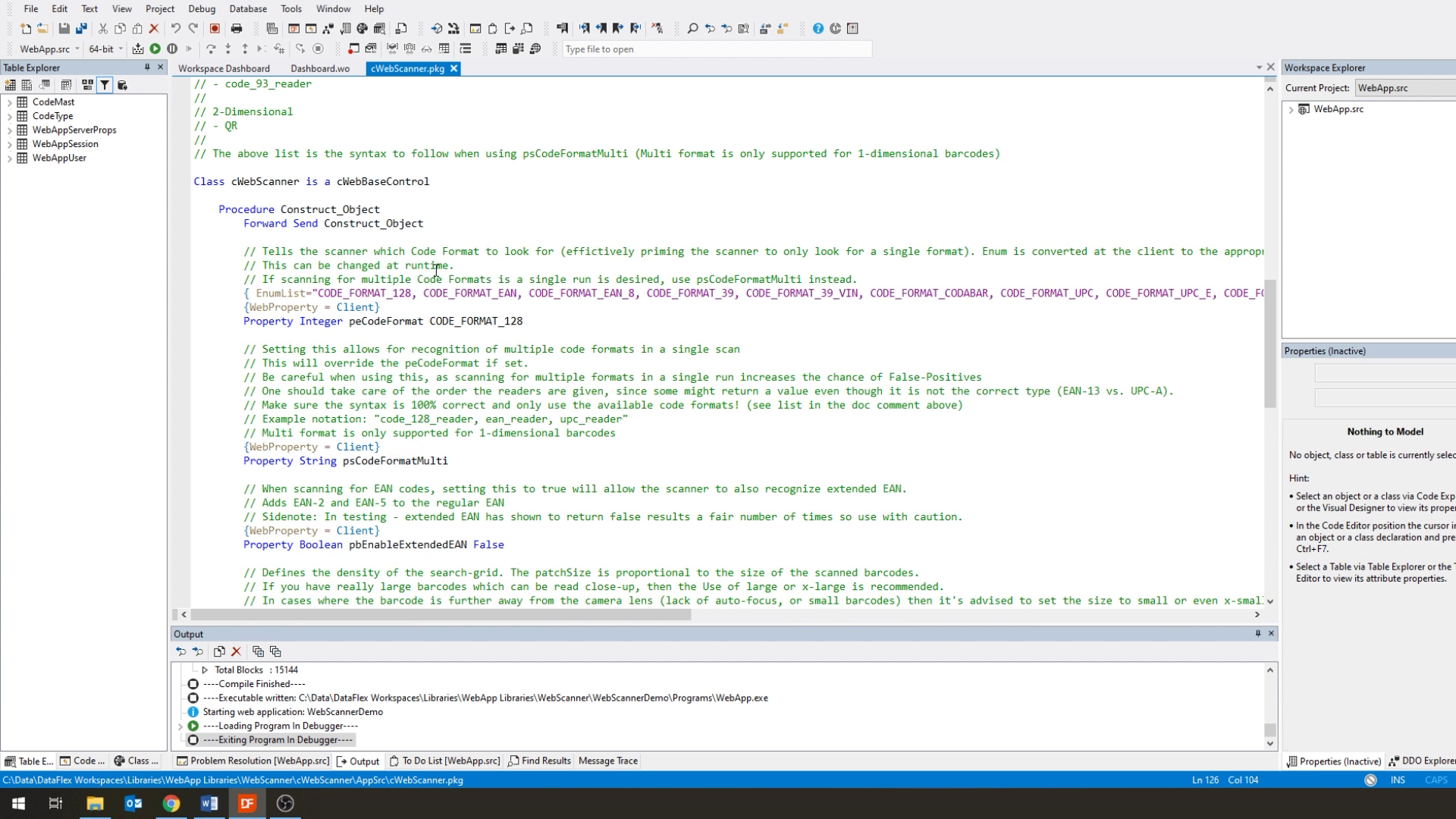Open the Message Trace tab
The width and height of the screenshot is (1456, 819).
[607, 761]
